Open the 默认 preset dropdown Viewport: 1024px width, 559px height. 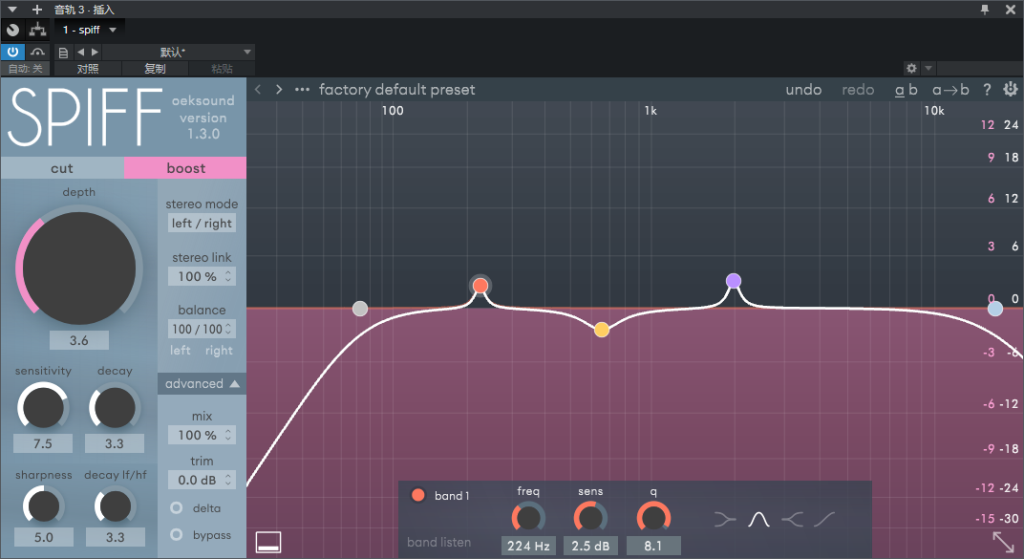178,52
